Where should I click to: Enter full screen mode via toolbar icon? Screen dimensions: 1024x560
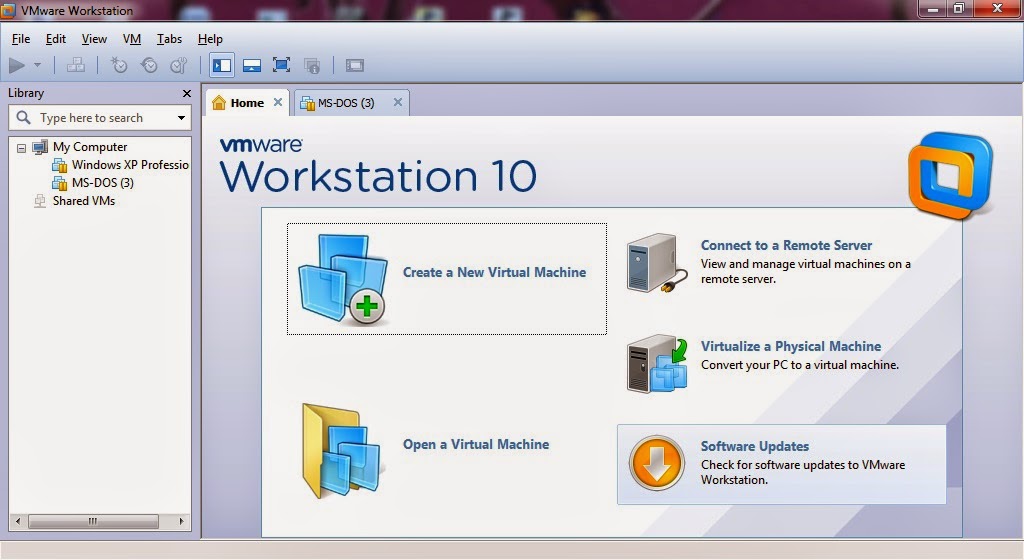281,65
